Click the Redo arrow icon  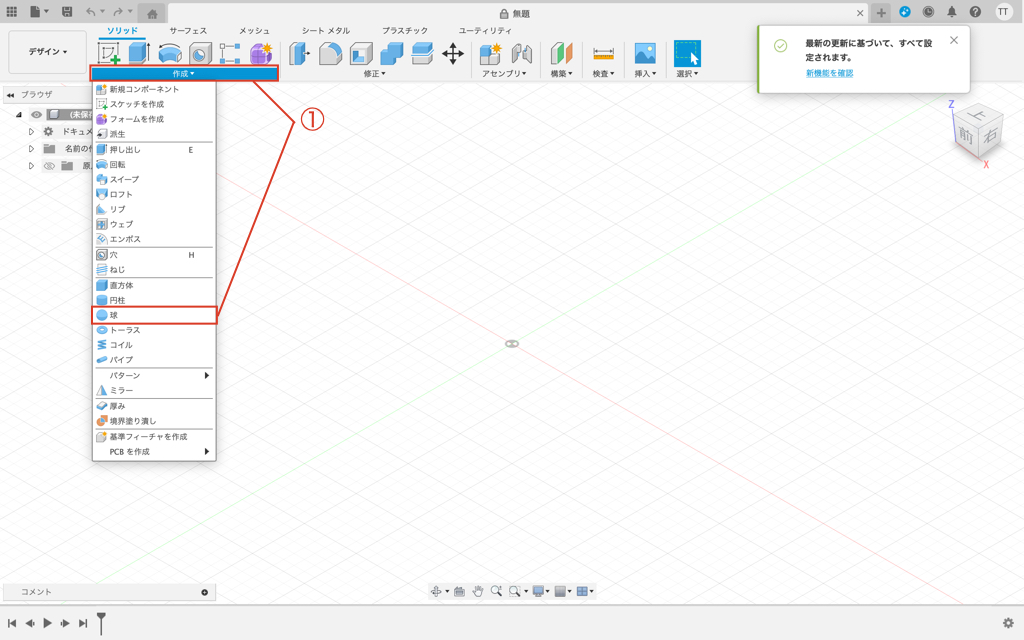tap(118, 12)
